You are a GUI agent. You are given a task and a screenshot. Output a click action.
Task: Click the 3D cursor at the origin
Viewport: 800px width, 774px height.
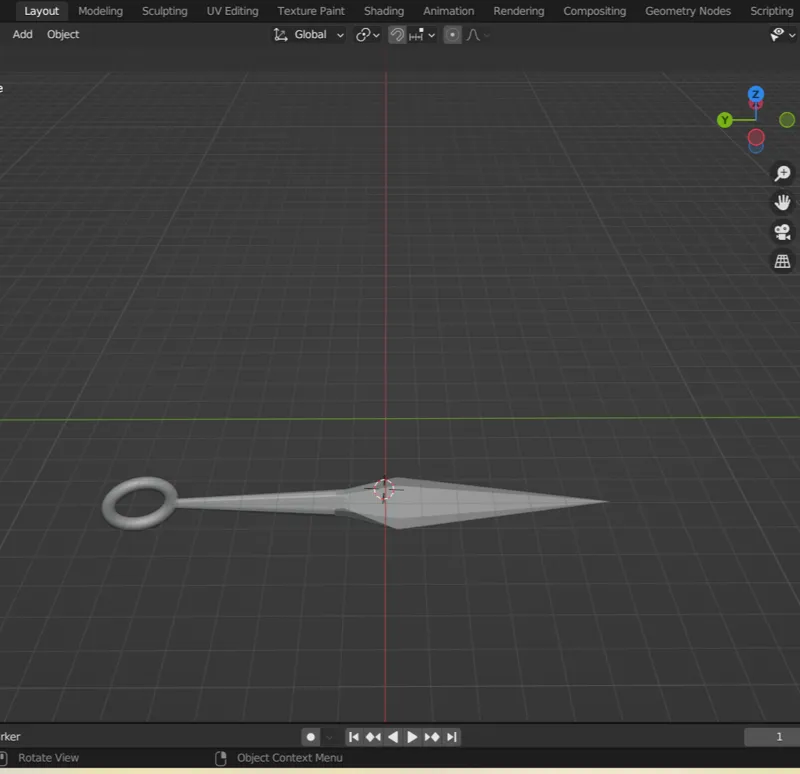pos(384,490)
